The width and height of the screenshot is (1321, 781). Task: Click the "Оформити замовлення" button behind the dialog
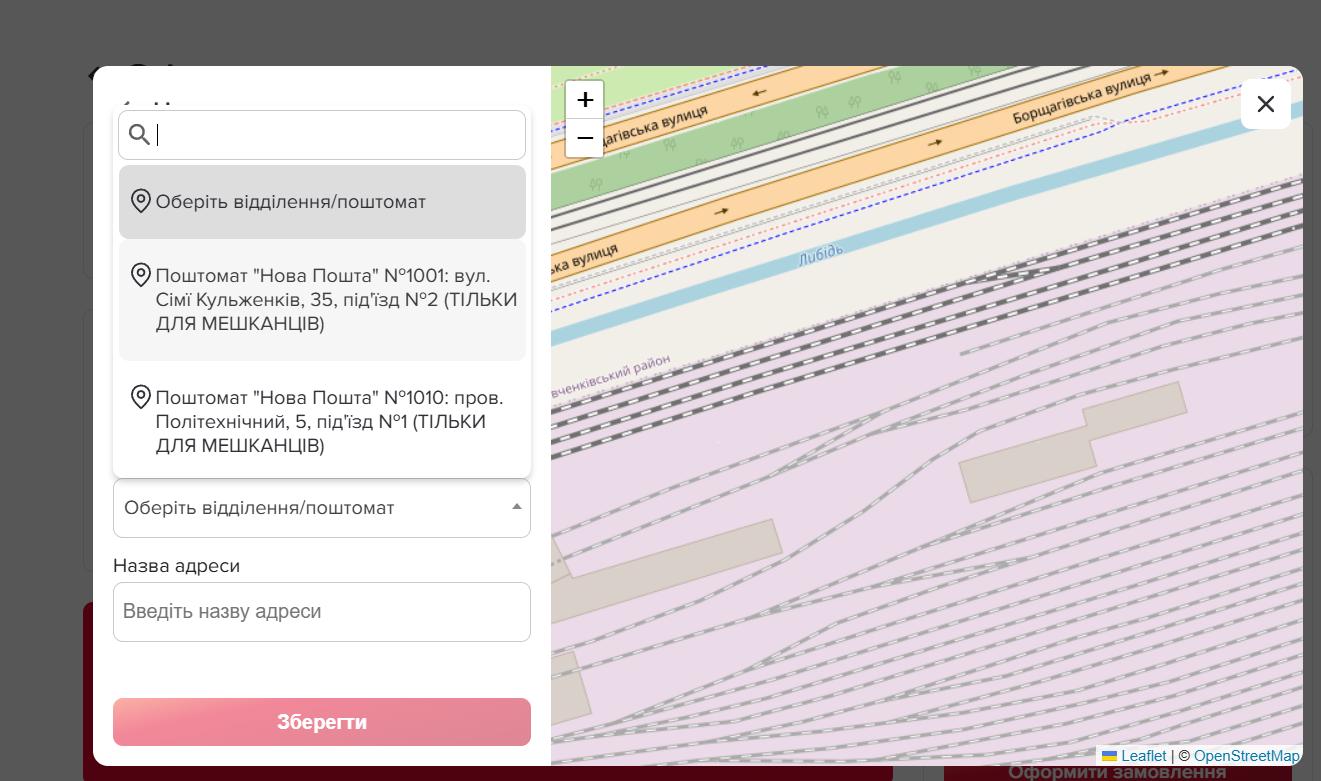pyautogui.click(x=1116, y=772)
